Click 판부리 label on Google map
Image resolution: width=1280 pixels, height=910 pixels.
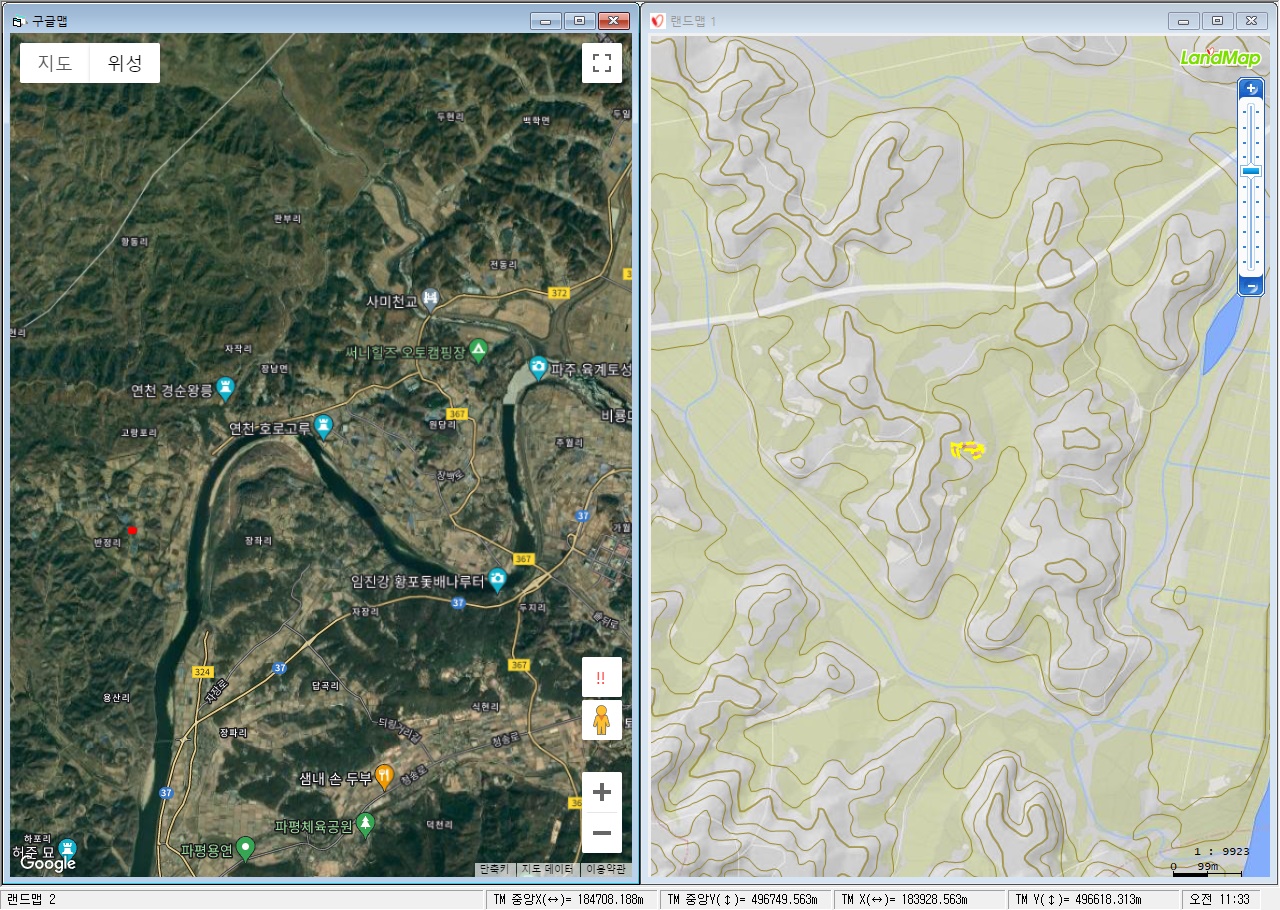tap(286, 217)
